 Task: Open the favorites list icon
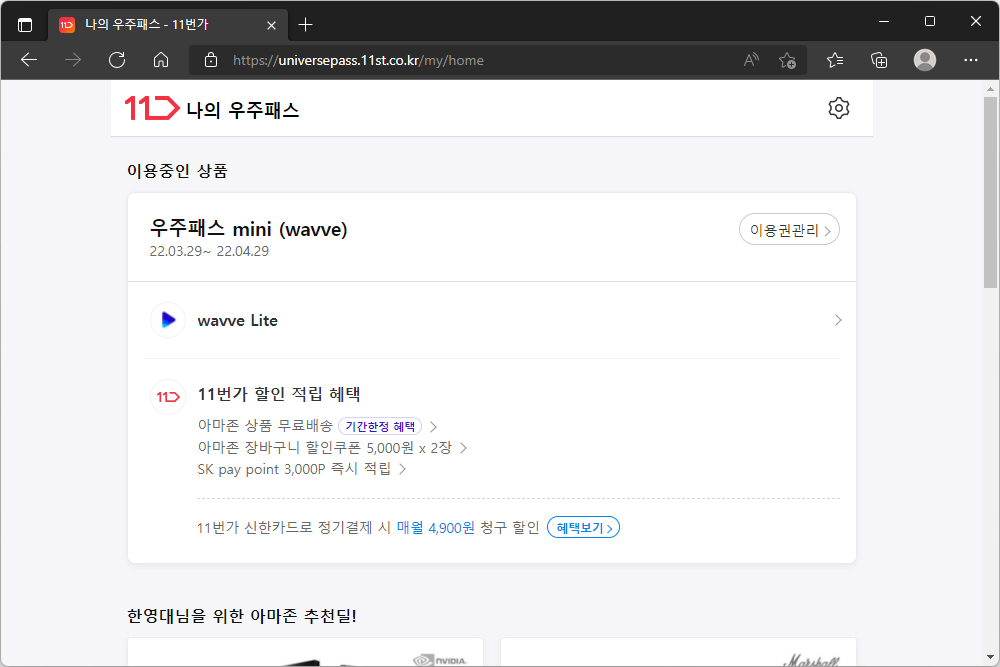coord(835,60)
